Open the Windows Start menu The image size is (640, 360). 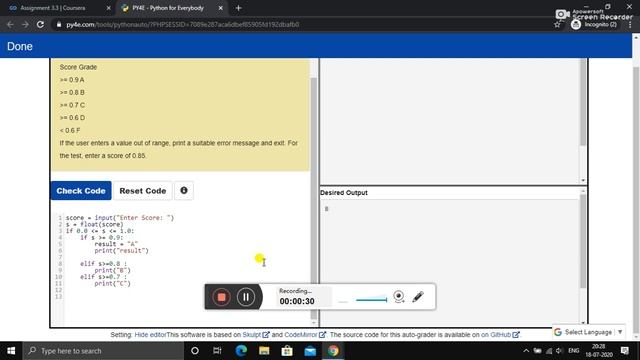[x=11, y=351]
